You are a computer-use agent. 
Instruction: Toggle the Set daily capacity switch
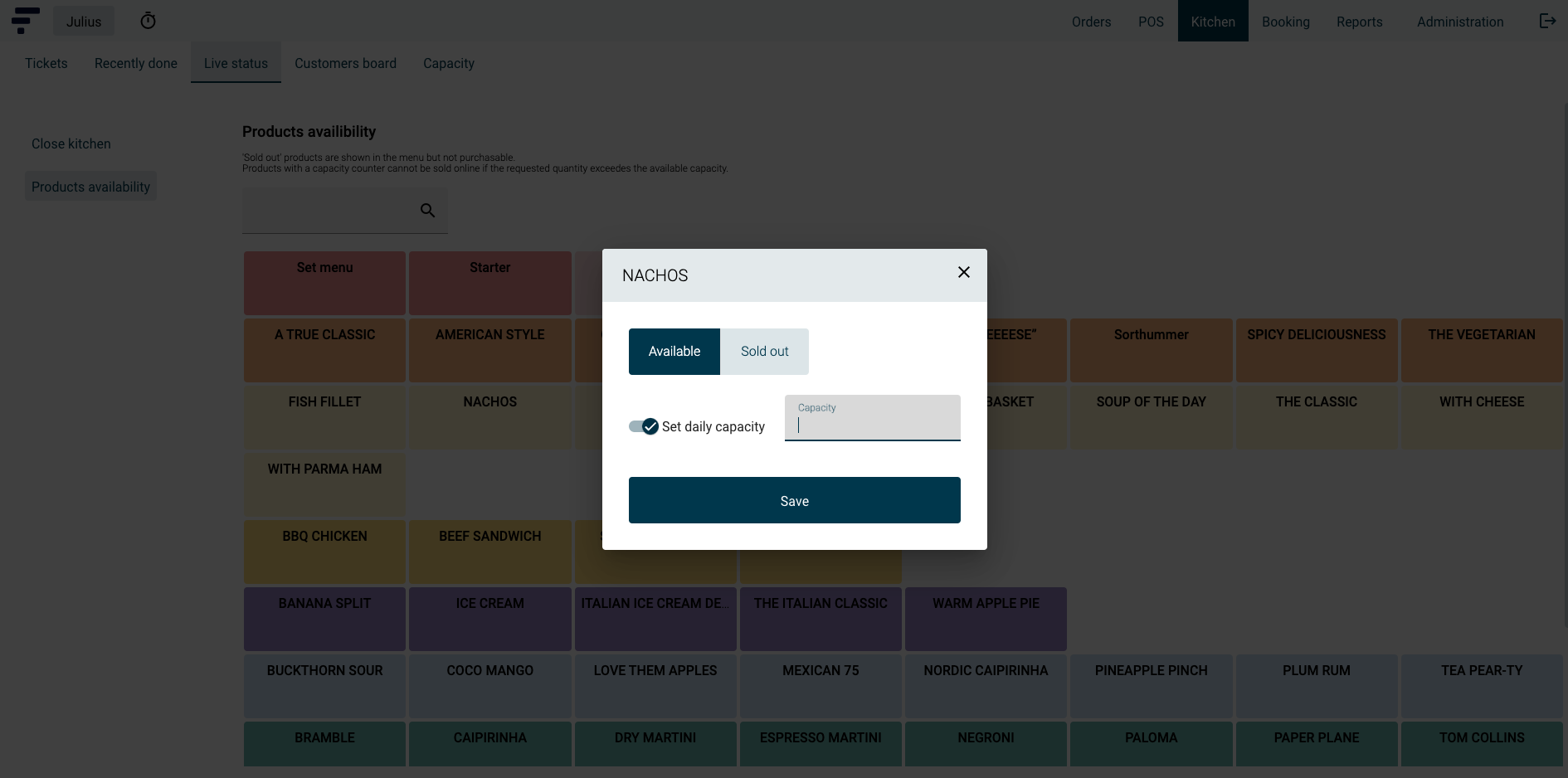pyautogui.click(x=644, y=426)
